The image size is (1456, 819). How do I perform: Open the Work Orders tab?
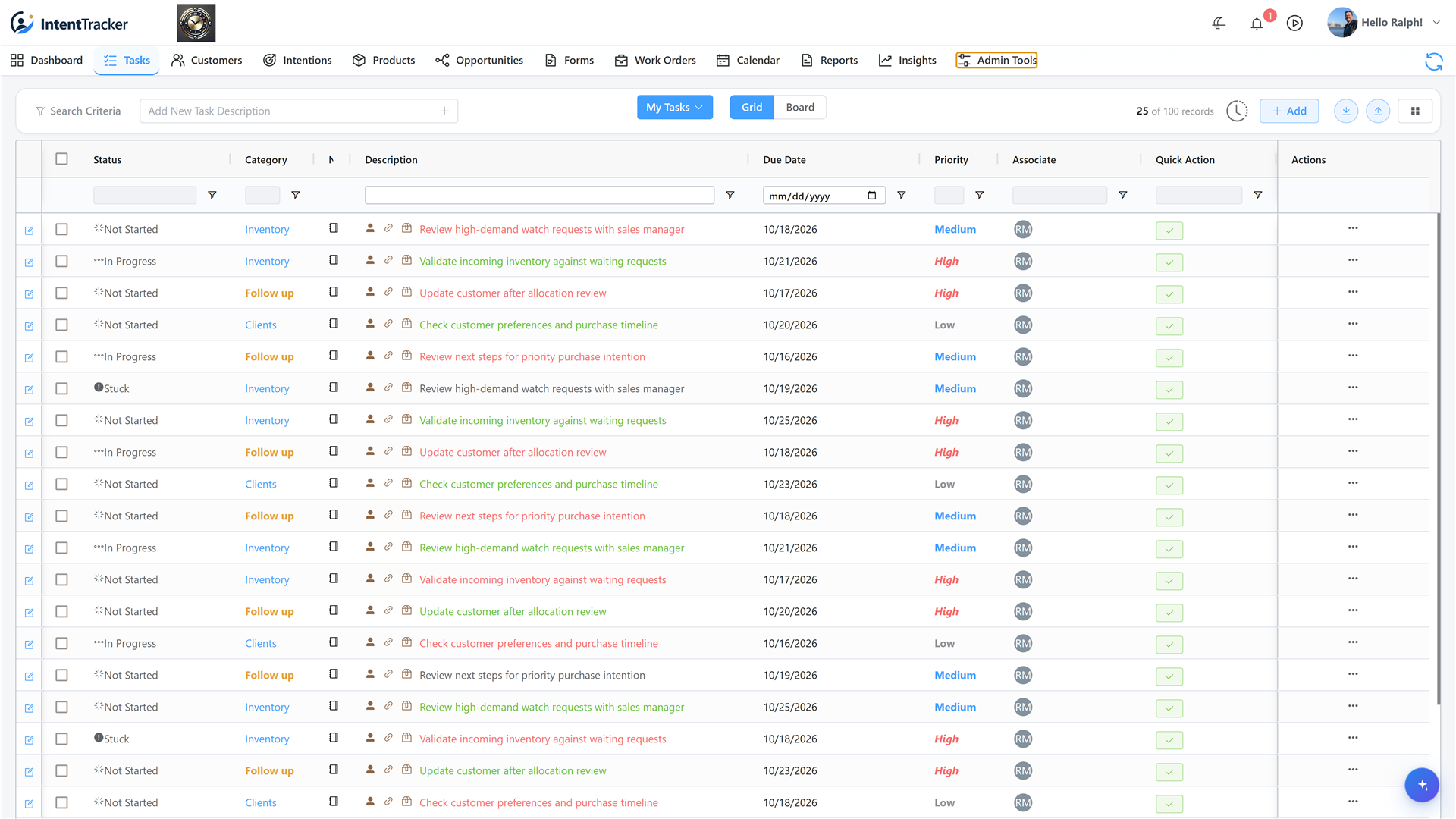pos(655,61)
